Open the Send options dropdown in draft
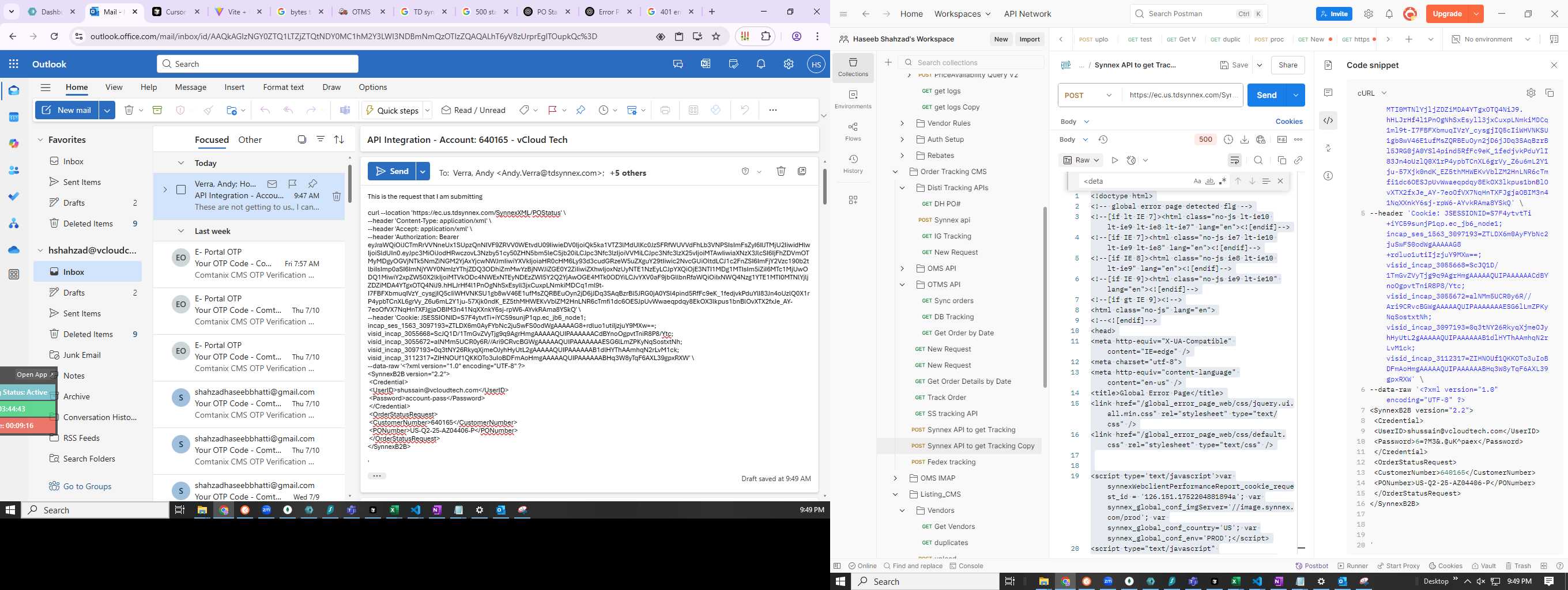 click(x=423, y=172)
